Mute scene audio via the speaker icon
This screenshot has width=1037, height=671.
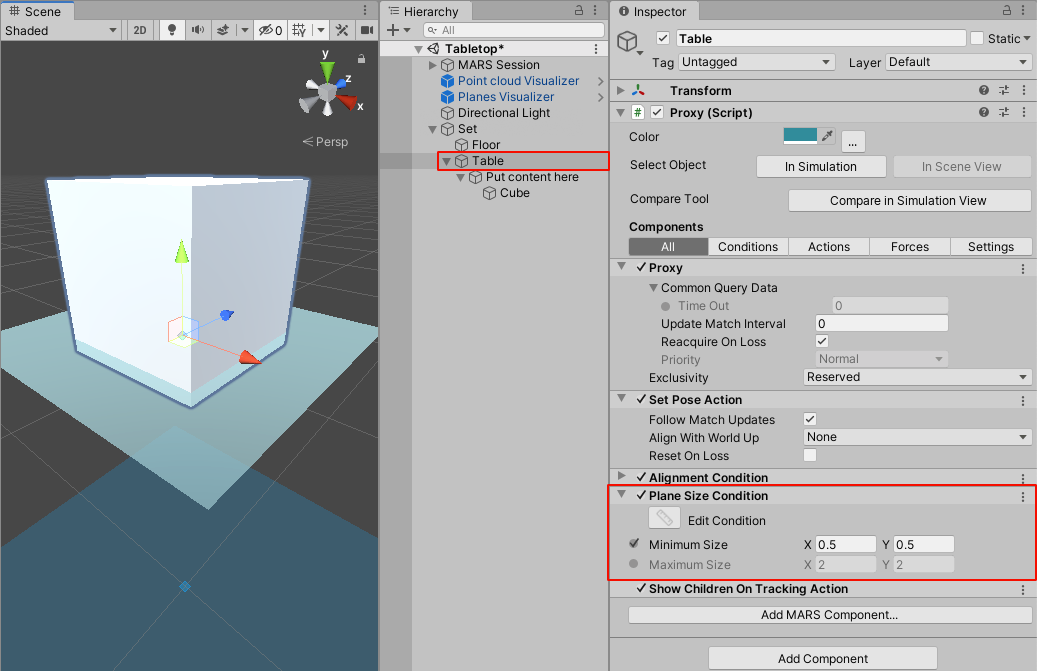tap(199, 30)
